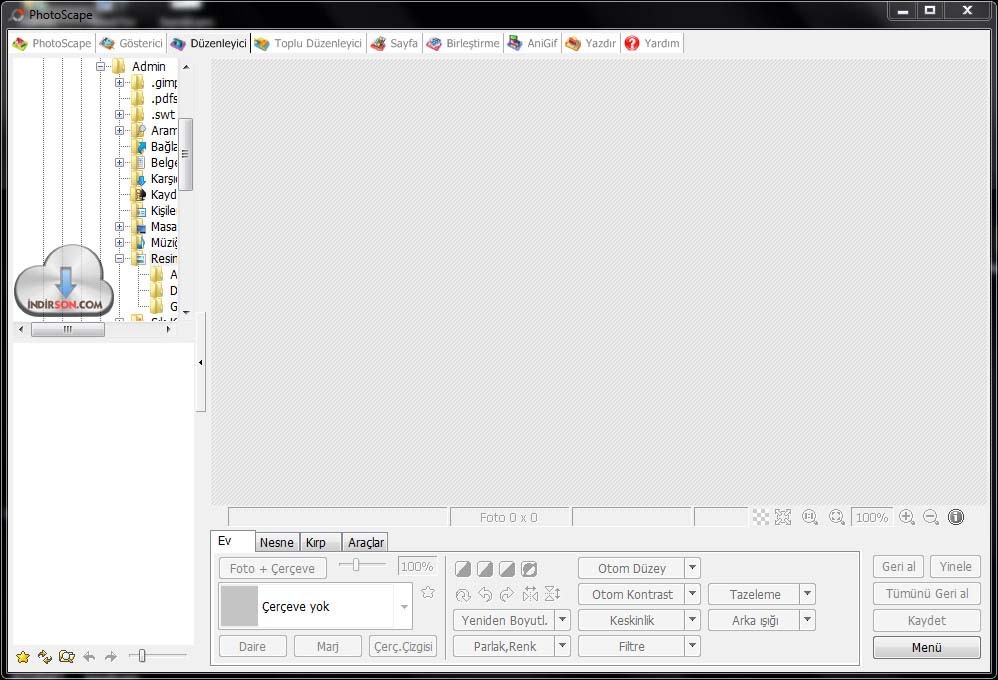Go to the PhotoScape home tab

click(x=52, y=43)
